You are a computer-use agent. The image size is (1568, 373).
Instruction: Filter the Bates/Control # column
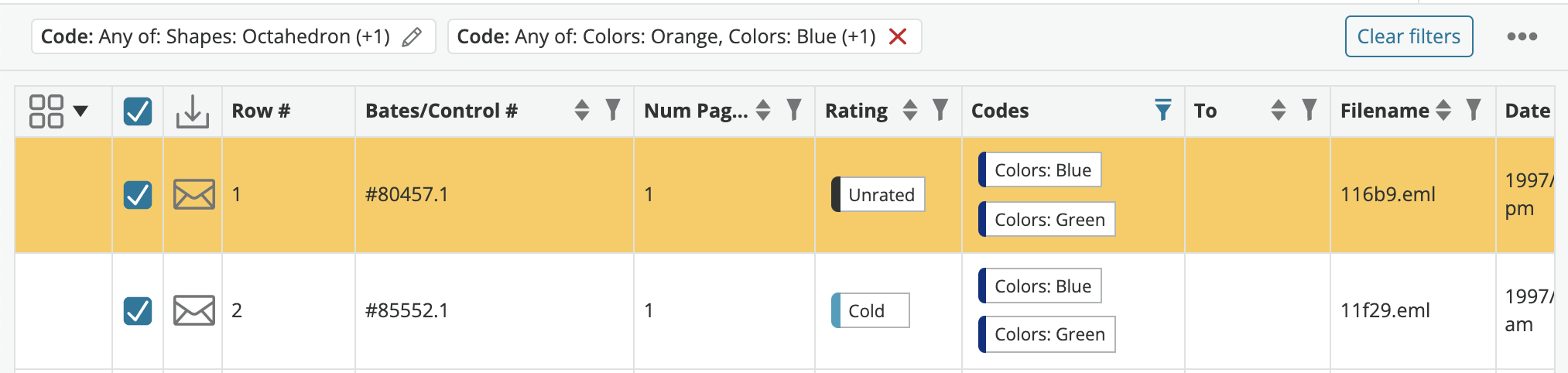pos(613,111)
